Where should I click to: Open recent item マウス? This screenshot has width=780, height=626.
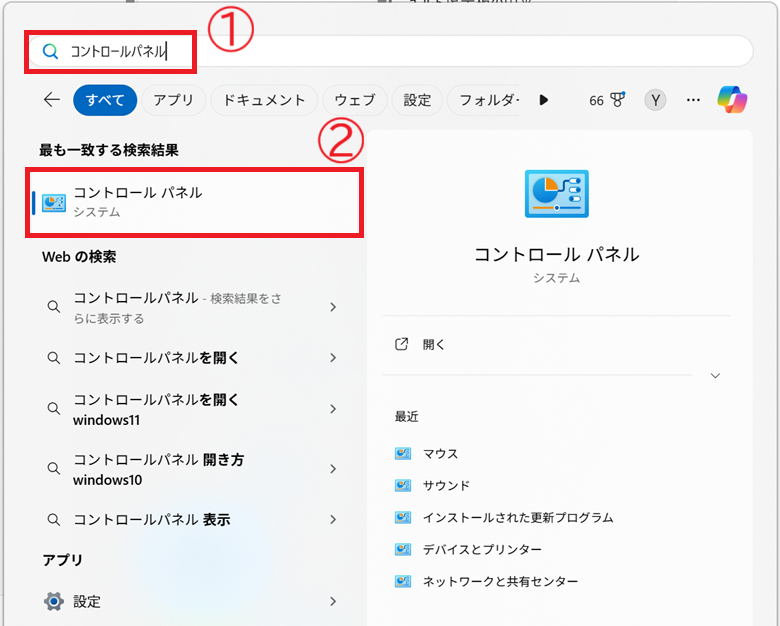[x=440, y=453]
